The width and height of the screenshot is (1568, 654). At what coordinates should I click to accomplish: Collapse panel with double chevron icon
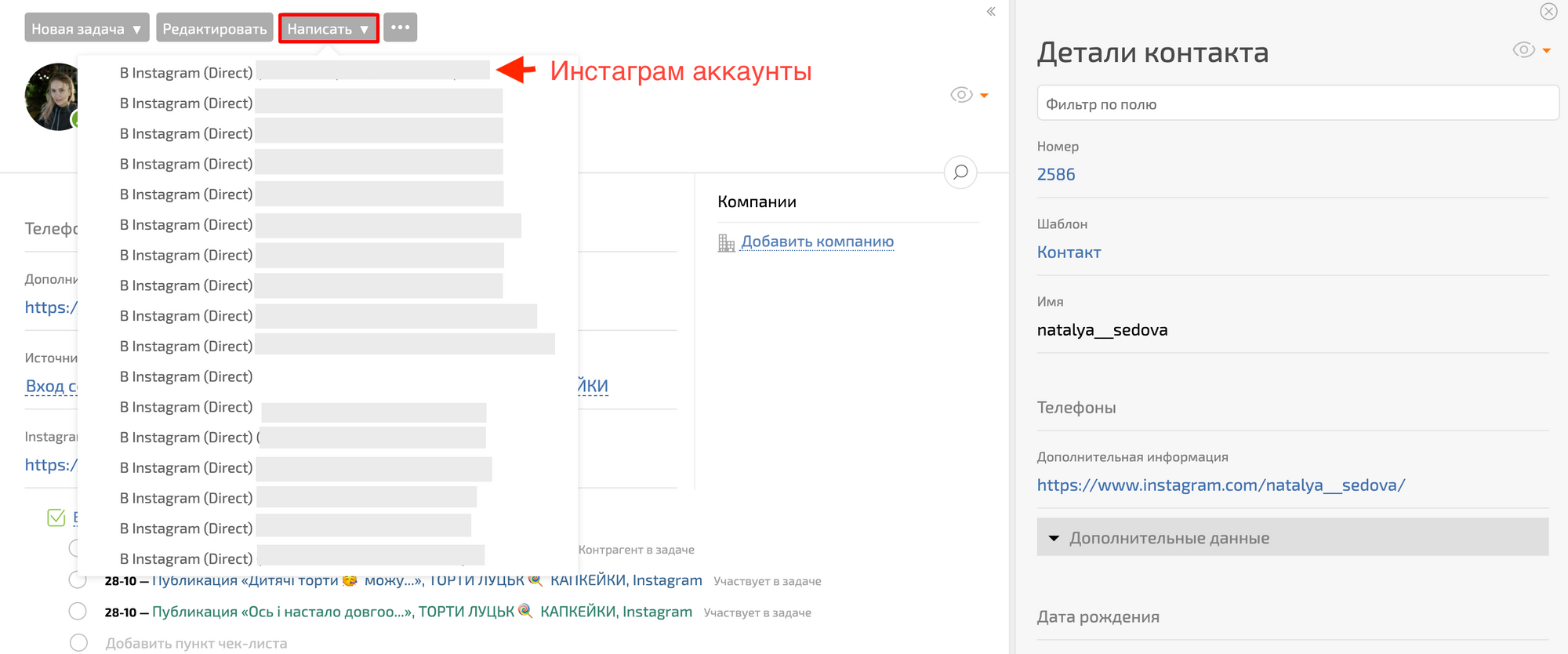point(991,12)
